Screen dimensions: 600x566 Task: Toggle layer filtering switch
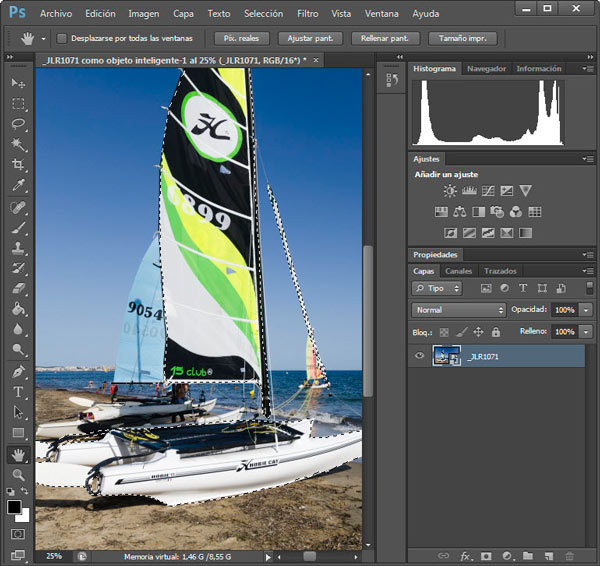coord(590,288)
